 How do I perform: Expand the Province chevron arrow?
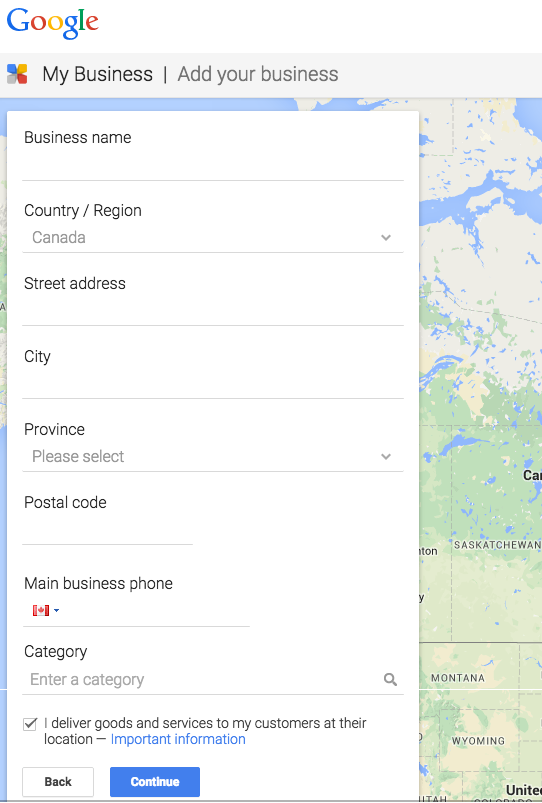[x=386, y=456]
